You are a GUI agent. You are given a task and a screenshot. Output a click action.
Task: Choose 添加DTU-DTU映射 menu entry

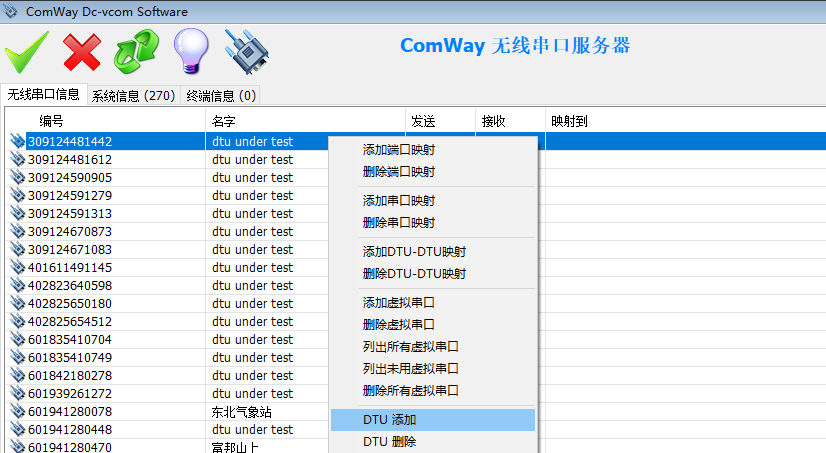tap(433, 252)
